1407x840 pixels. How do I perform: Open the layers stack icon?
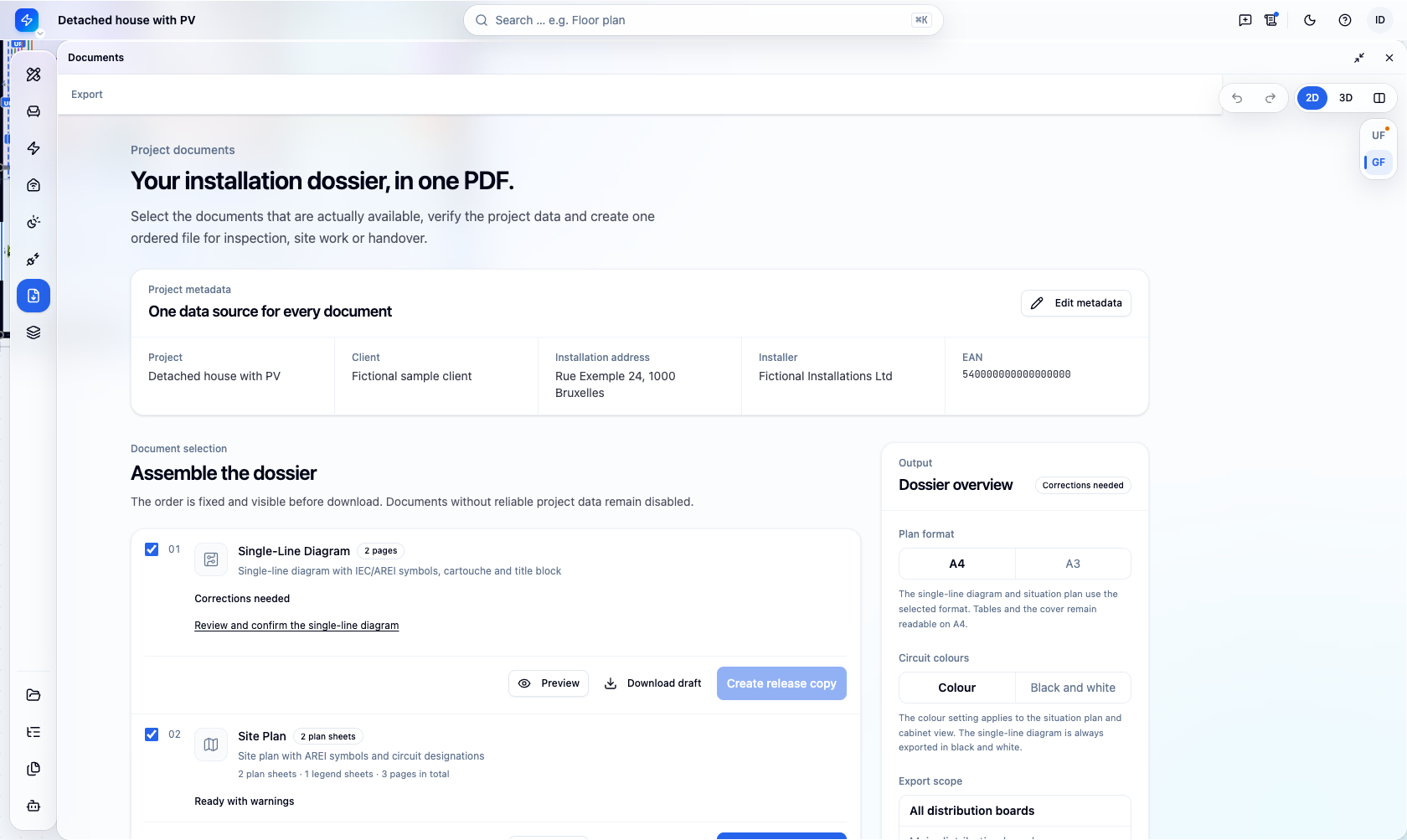(33, 332)
